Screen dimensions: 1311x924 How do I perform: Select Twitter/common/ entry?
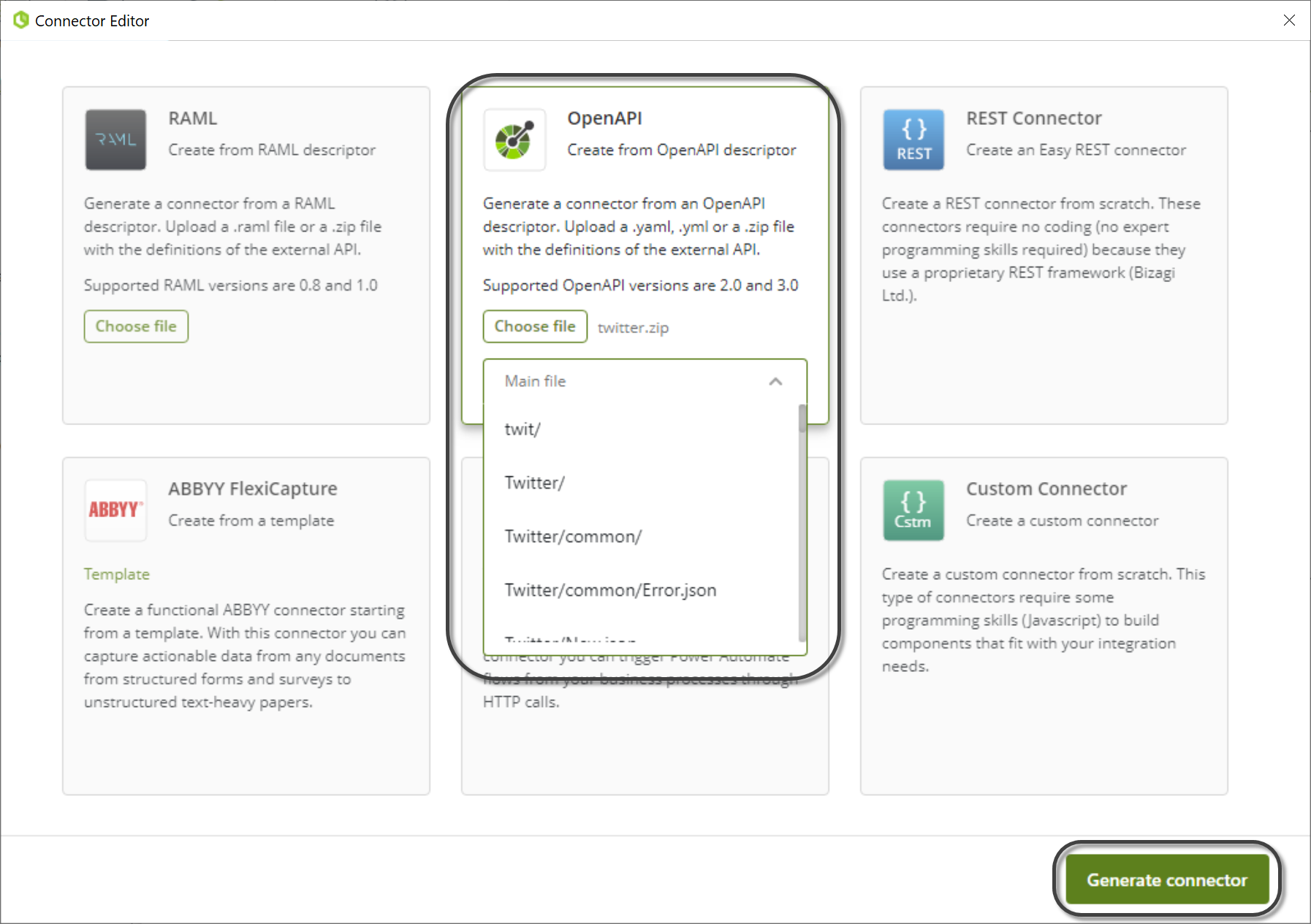640,537
